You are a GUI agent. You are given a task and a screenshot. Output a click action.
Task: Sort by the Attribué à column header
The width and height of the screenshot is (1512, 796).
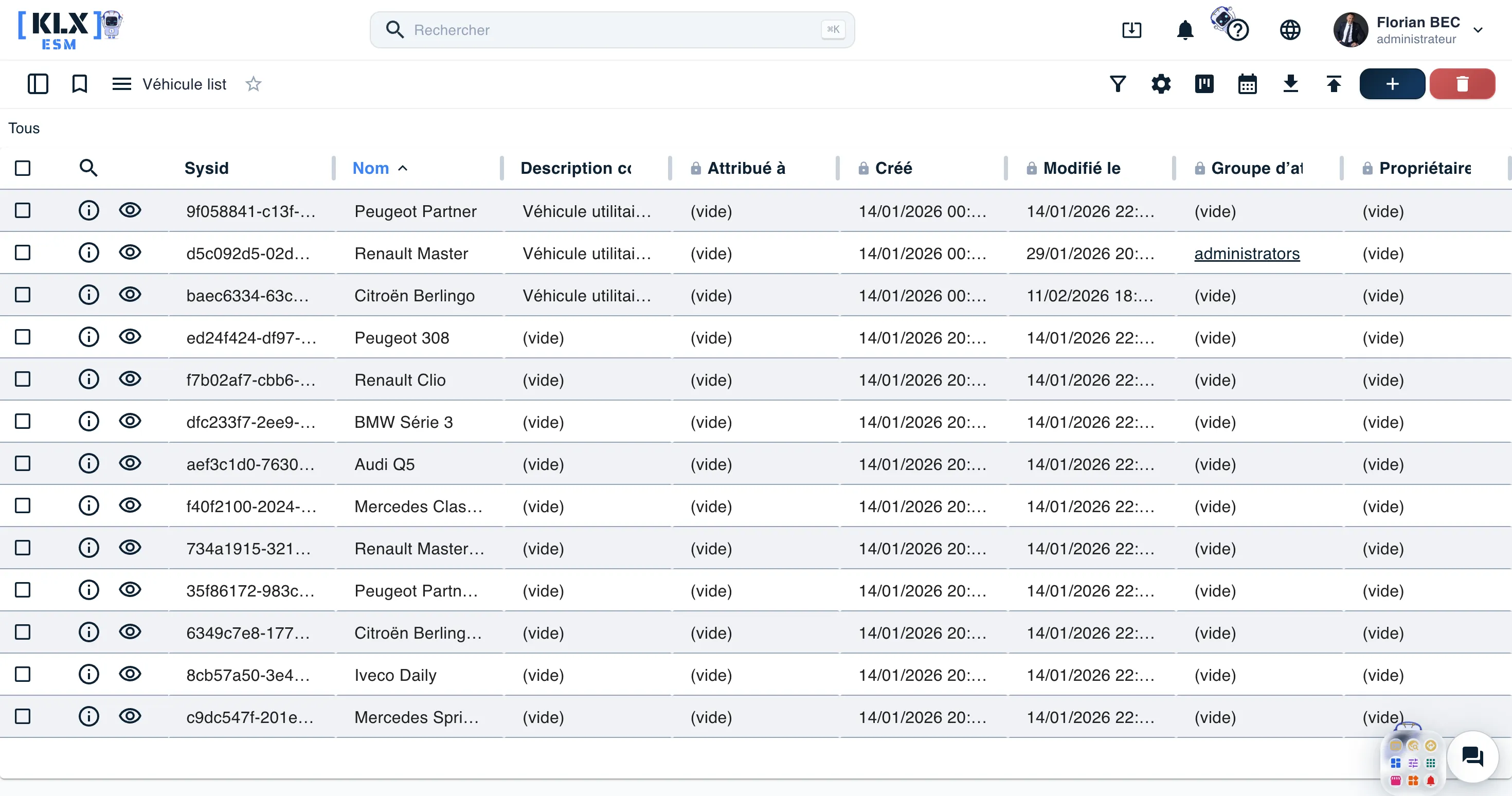pyautogui.click(x=746, y=169)
